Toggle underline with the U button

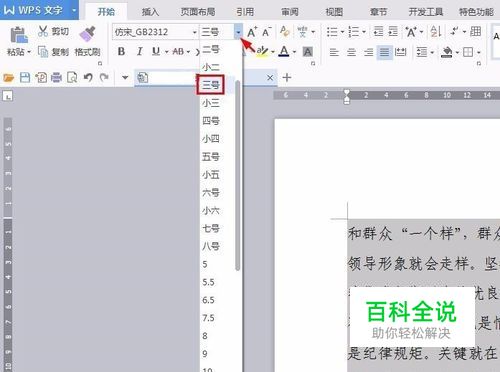156,51
